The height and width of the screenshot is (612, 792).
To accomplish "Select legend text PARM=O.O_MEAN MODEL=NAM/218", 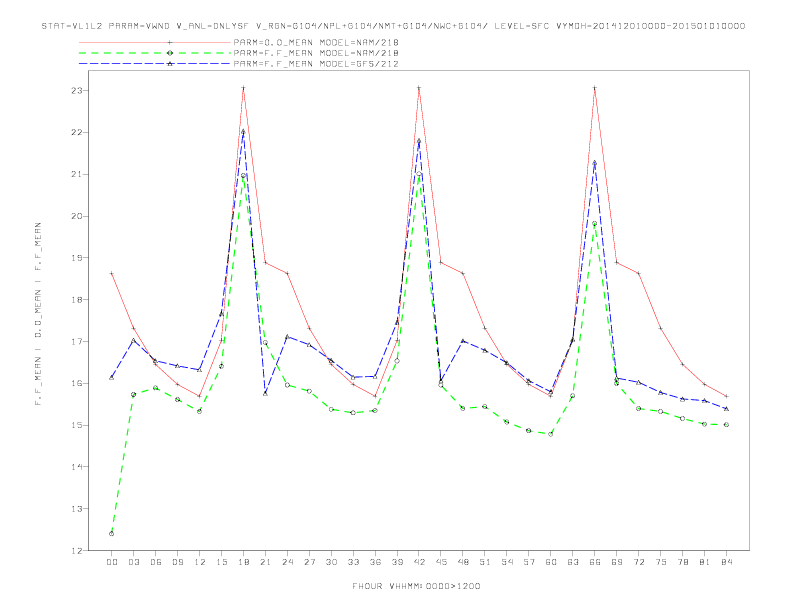I will tap(316, 43).
